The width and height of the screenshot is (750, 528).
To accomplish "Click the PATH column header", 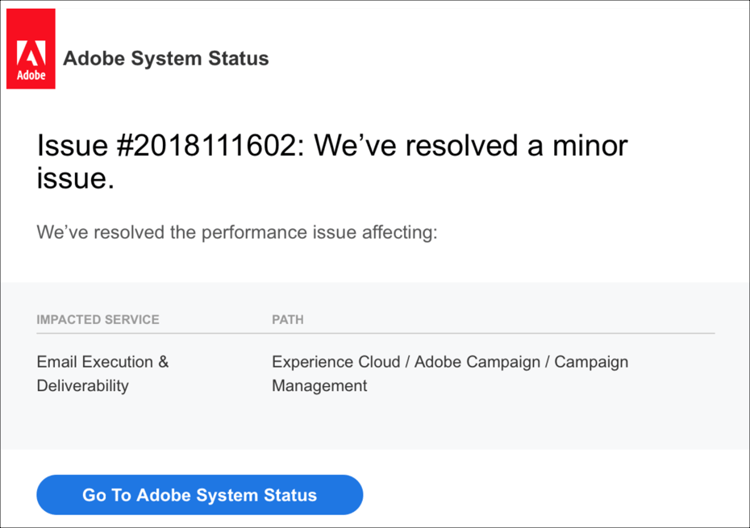I will click(288, 320).
